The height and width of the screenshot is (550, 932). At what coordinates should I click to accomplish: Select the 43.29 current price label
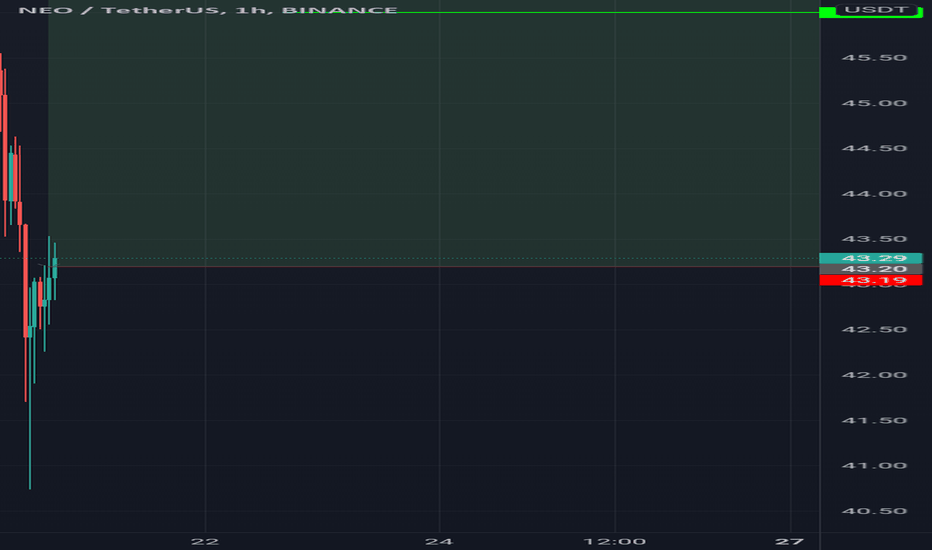coord(871,258)
